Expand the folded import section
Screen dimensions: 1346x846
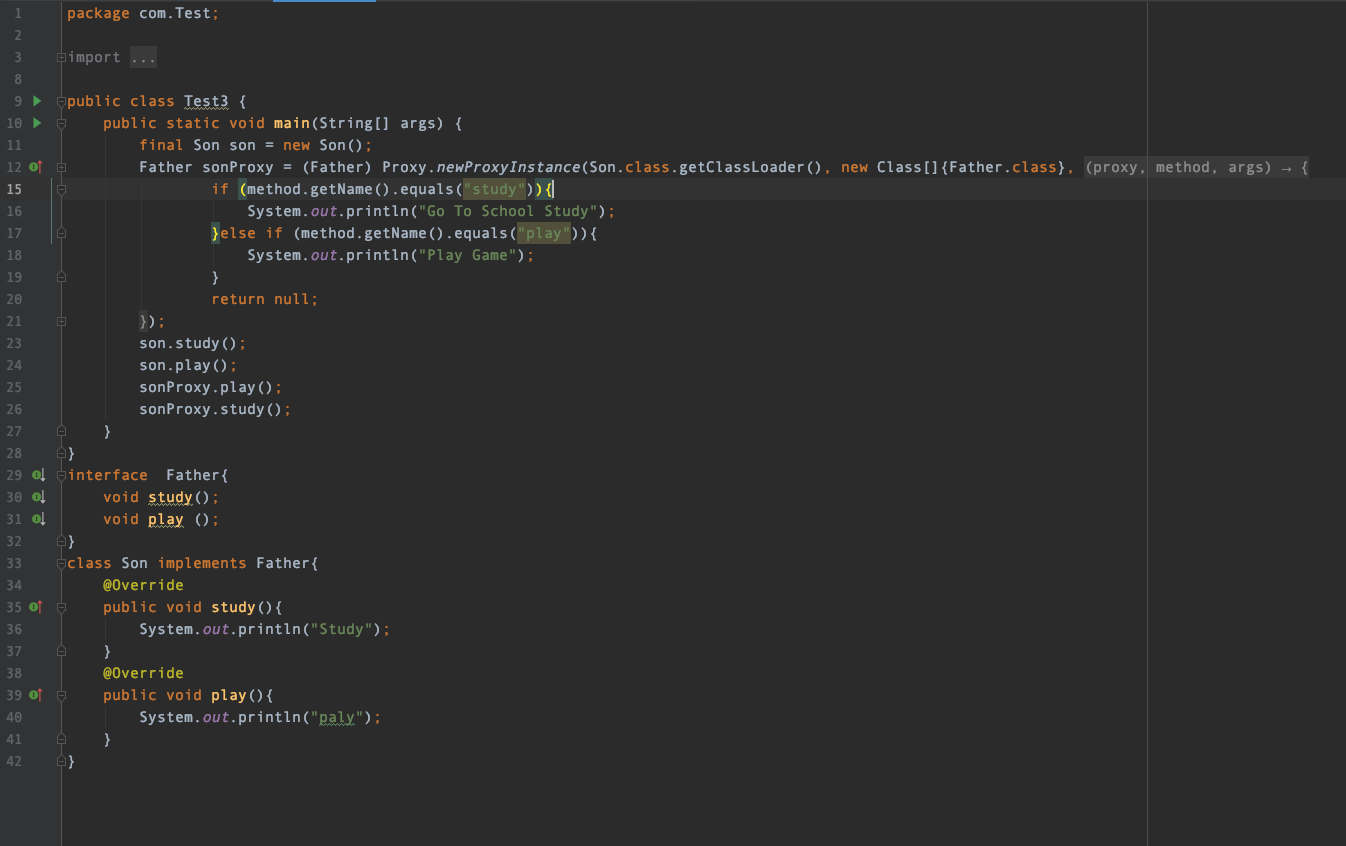point(61,57)
